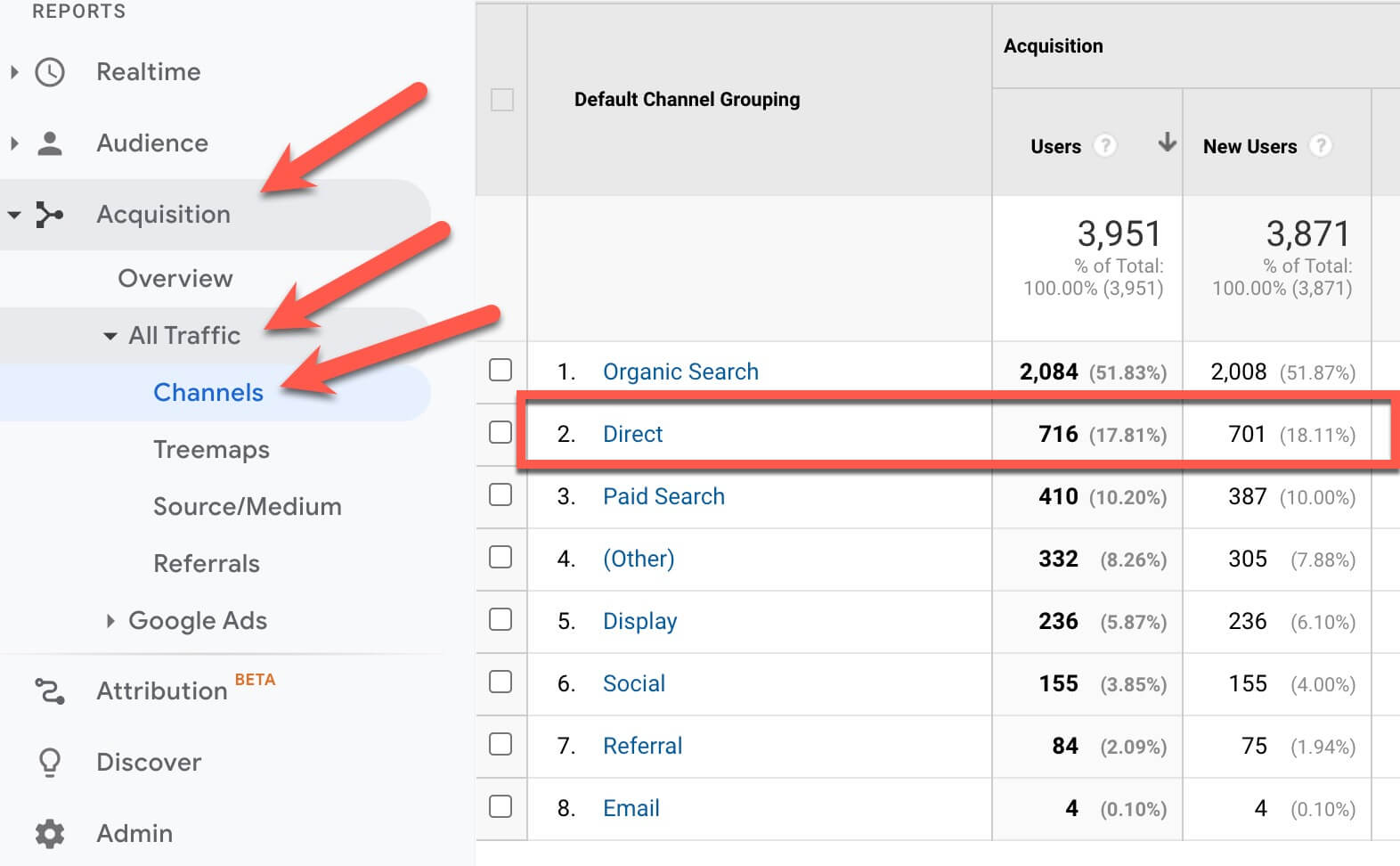Click the Discover lightbulb icon

50,762
